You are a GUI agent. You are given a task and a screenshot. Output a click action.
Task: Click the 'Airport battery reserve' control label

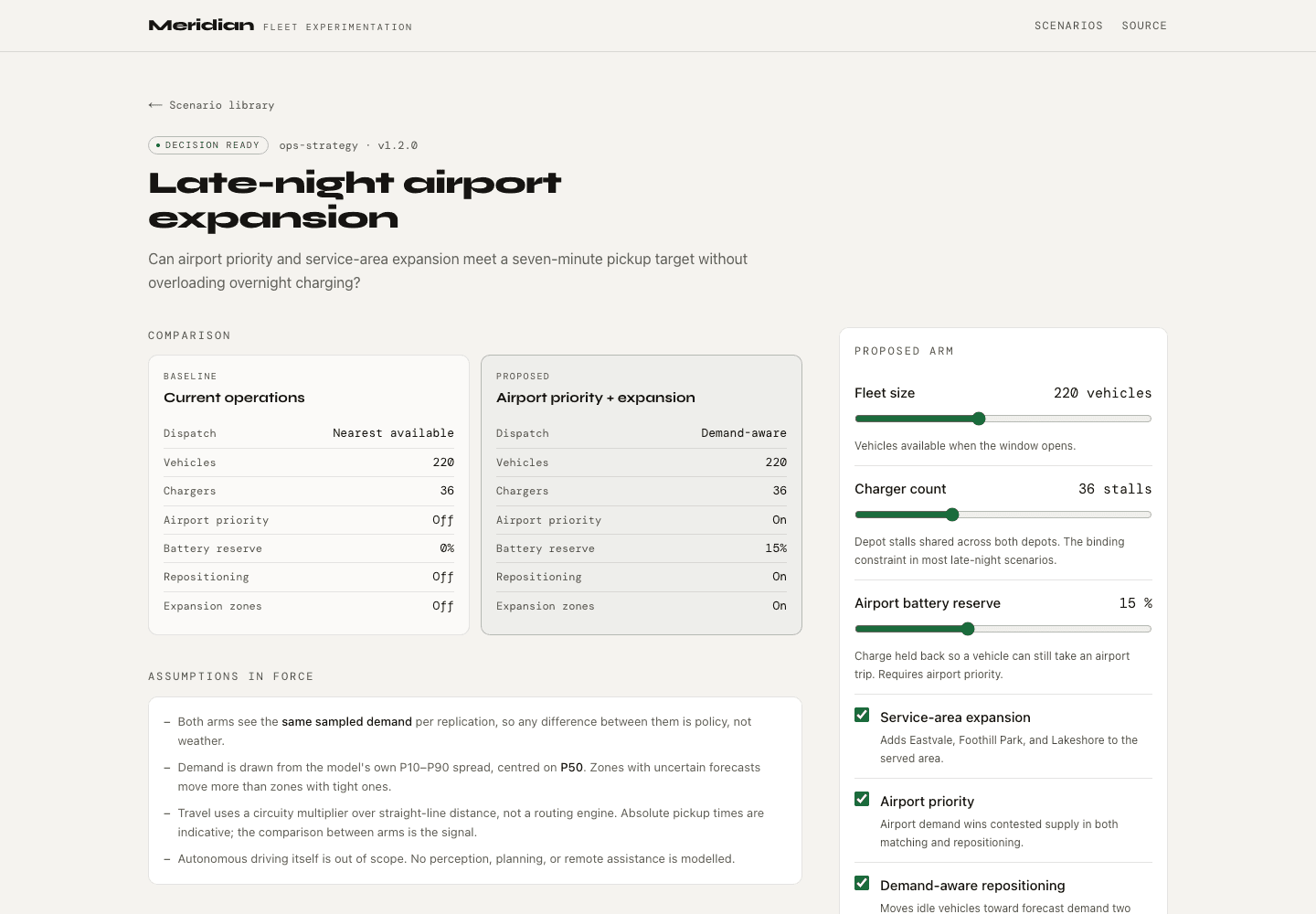point(928,603)
